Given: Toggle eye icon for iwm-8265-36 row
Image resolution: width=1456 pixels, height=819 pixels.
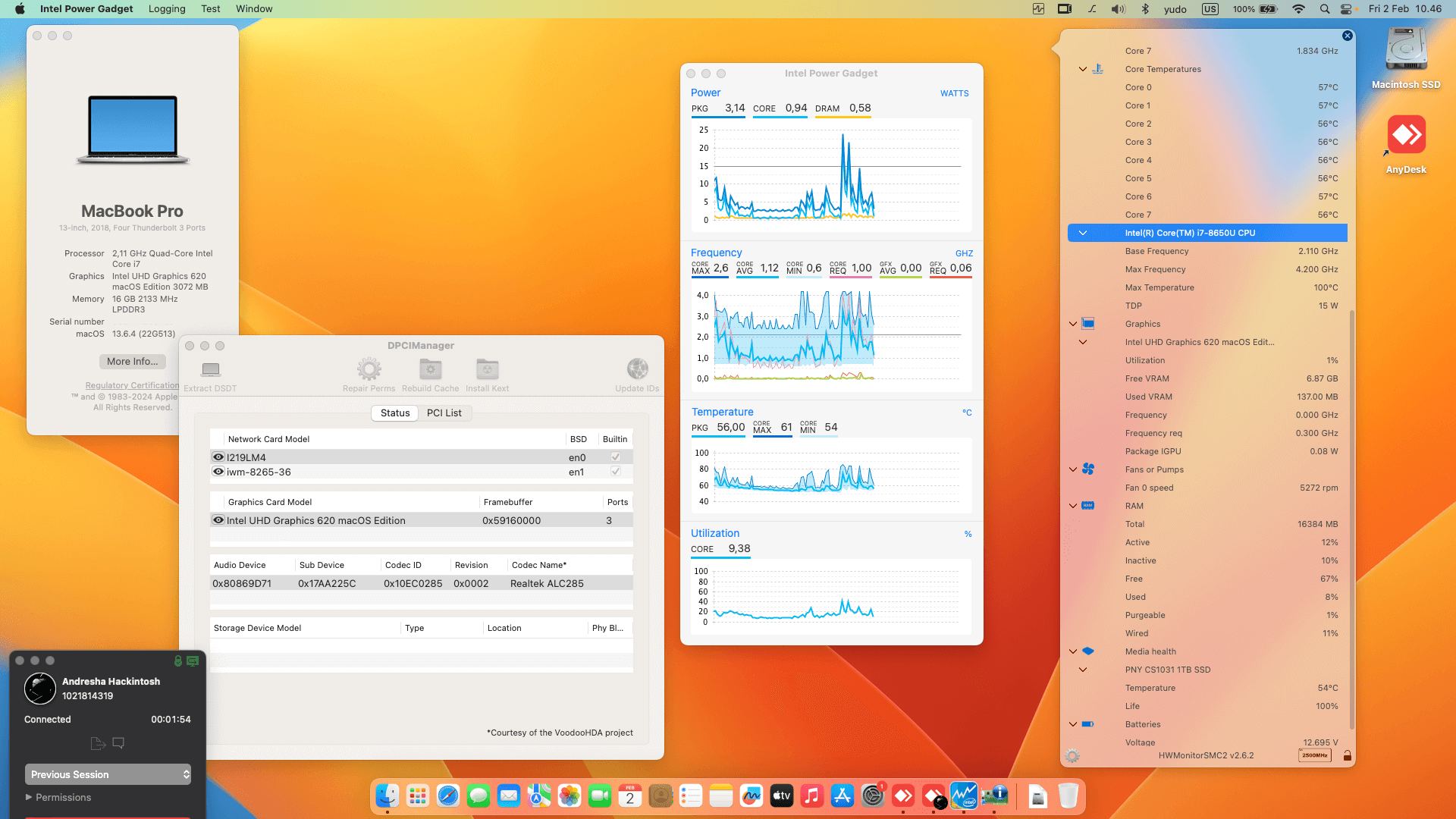Looking at the screenshot, I should click(x=218, y=472).
